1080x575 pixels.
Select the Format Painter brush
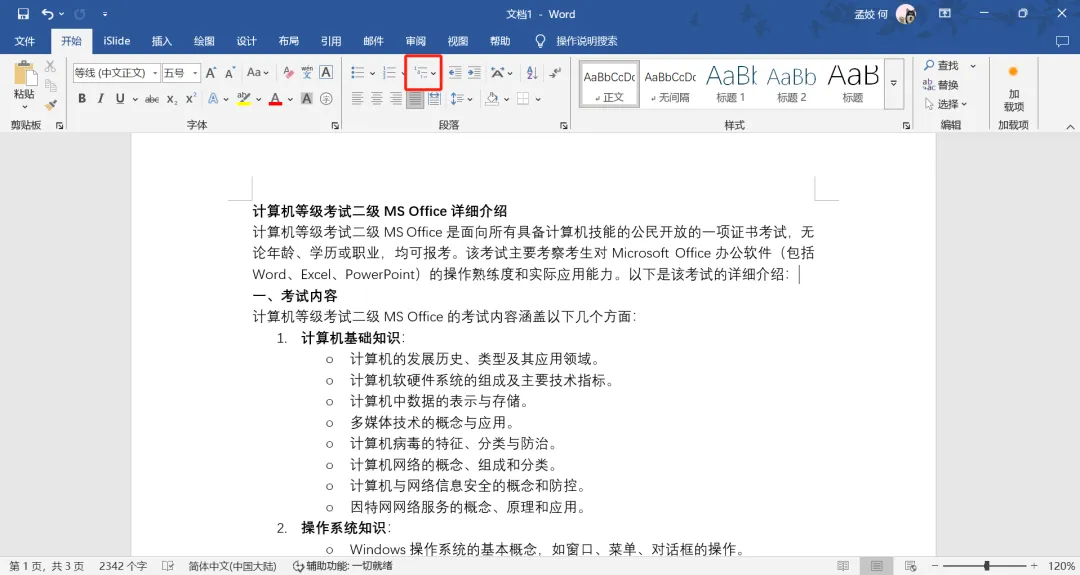[50, 105]
